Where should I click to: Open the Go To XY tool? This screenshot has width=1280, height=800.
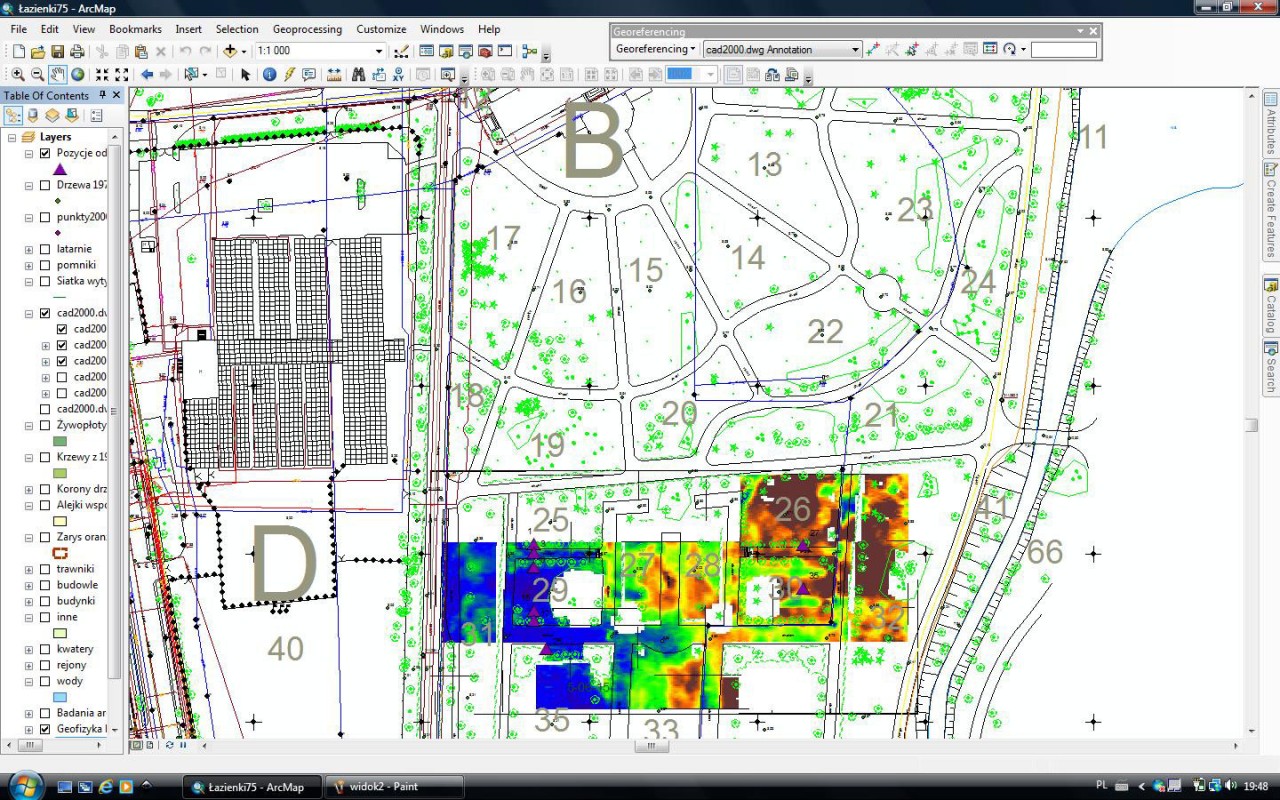pos(398,74)
